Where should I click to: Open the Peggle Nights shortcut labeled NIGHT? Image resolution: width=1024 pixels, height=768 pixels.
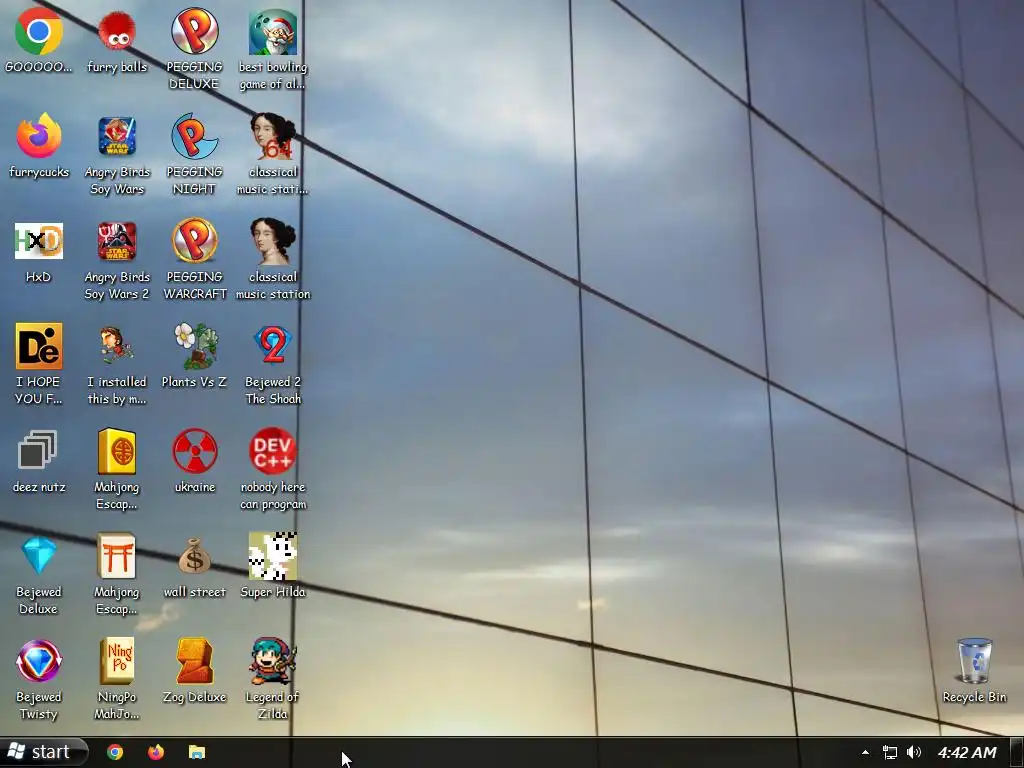pos(195,136)
